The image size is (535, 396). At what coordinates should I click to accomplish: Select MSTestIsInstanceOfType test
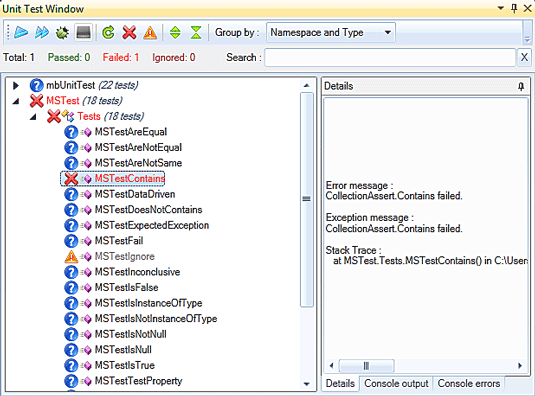click(x=148, y=303)
